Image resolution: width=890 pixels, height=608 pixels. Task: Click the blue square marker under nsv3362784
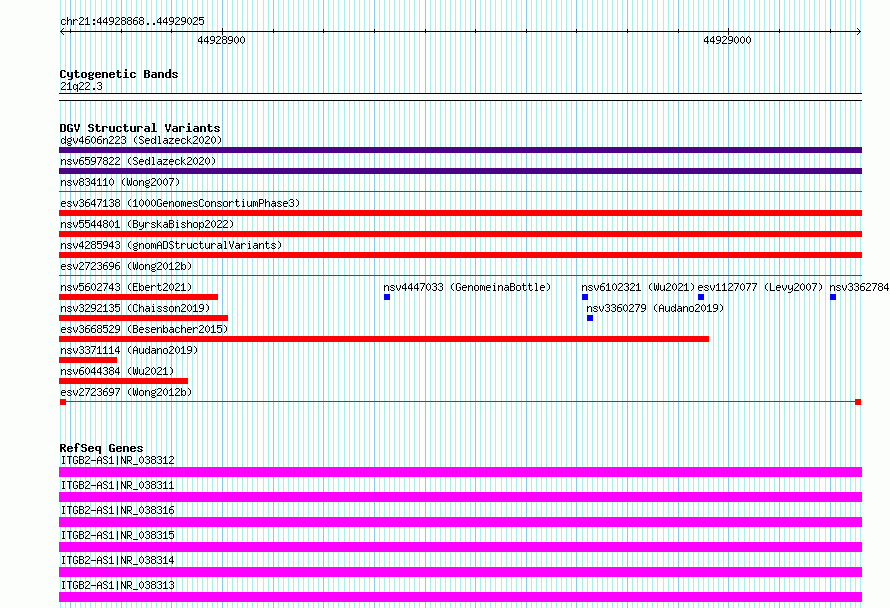833,297
